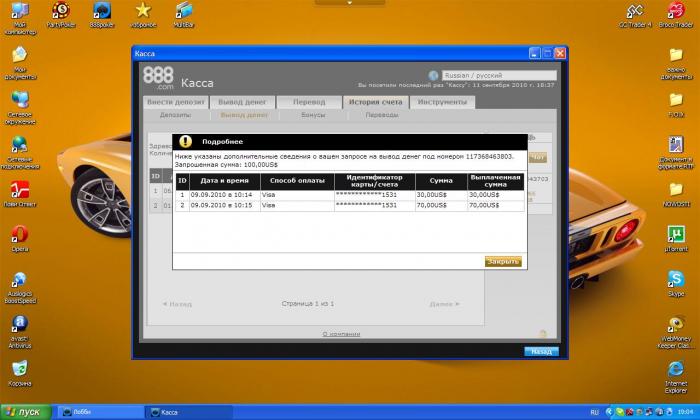Open Сетевое окружение desktop icon

tap(20, 108)
